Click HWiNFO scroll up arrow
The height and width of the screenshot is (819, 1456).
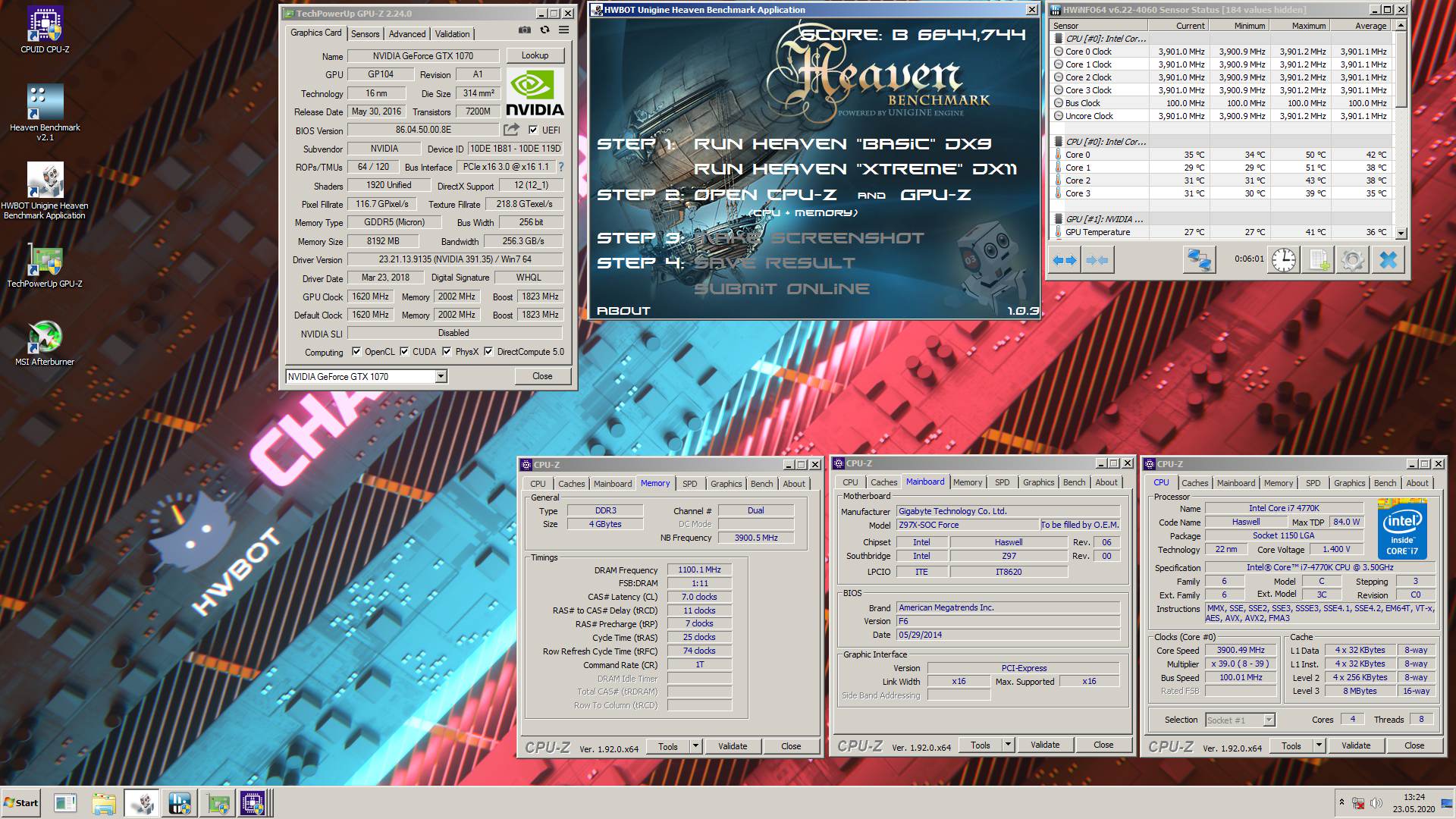click(1401, 26)
